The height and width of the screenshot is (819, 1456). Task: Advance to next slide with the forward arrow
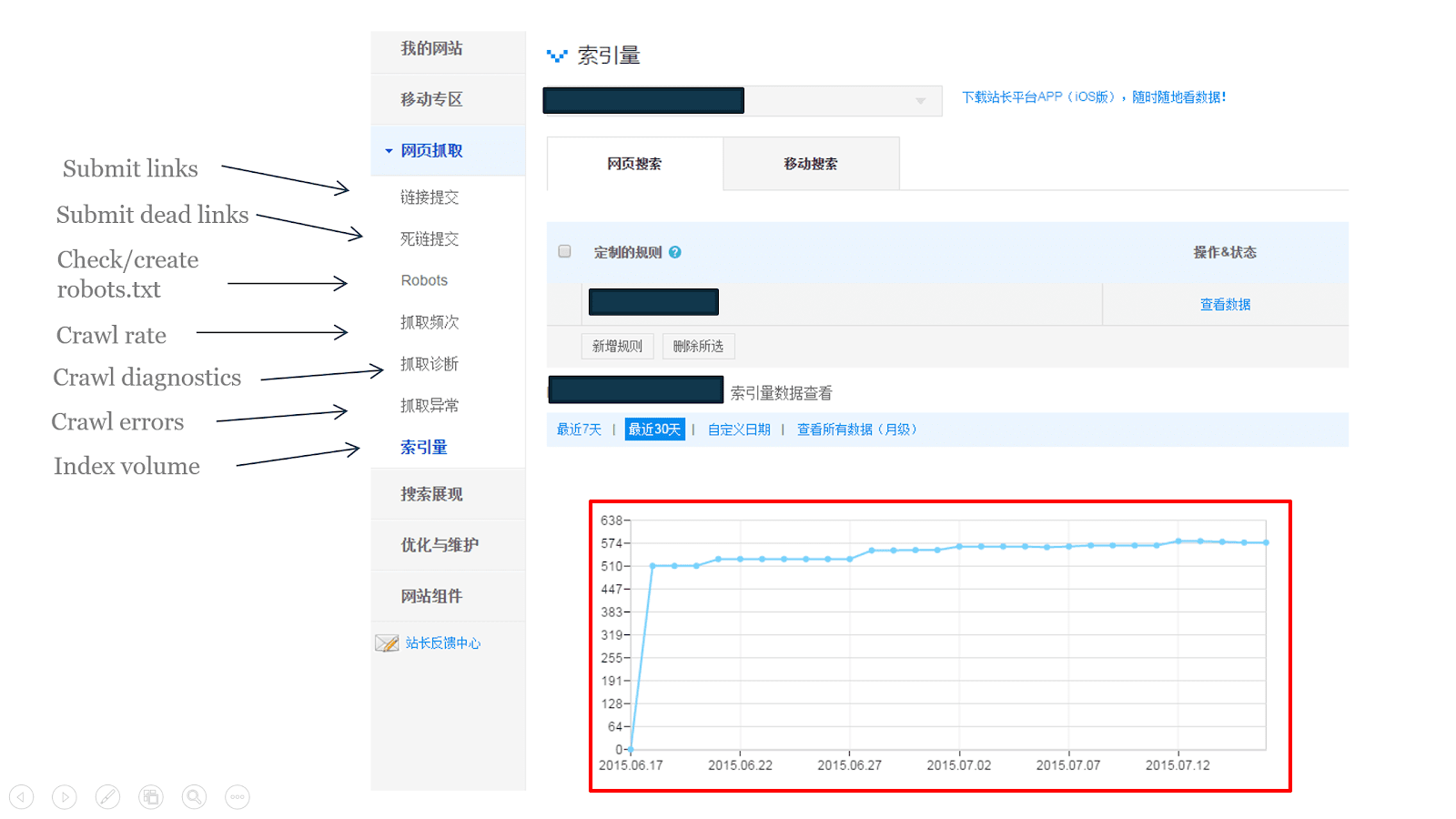point(65,797)
